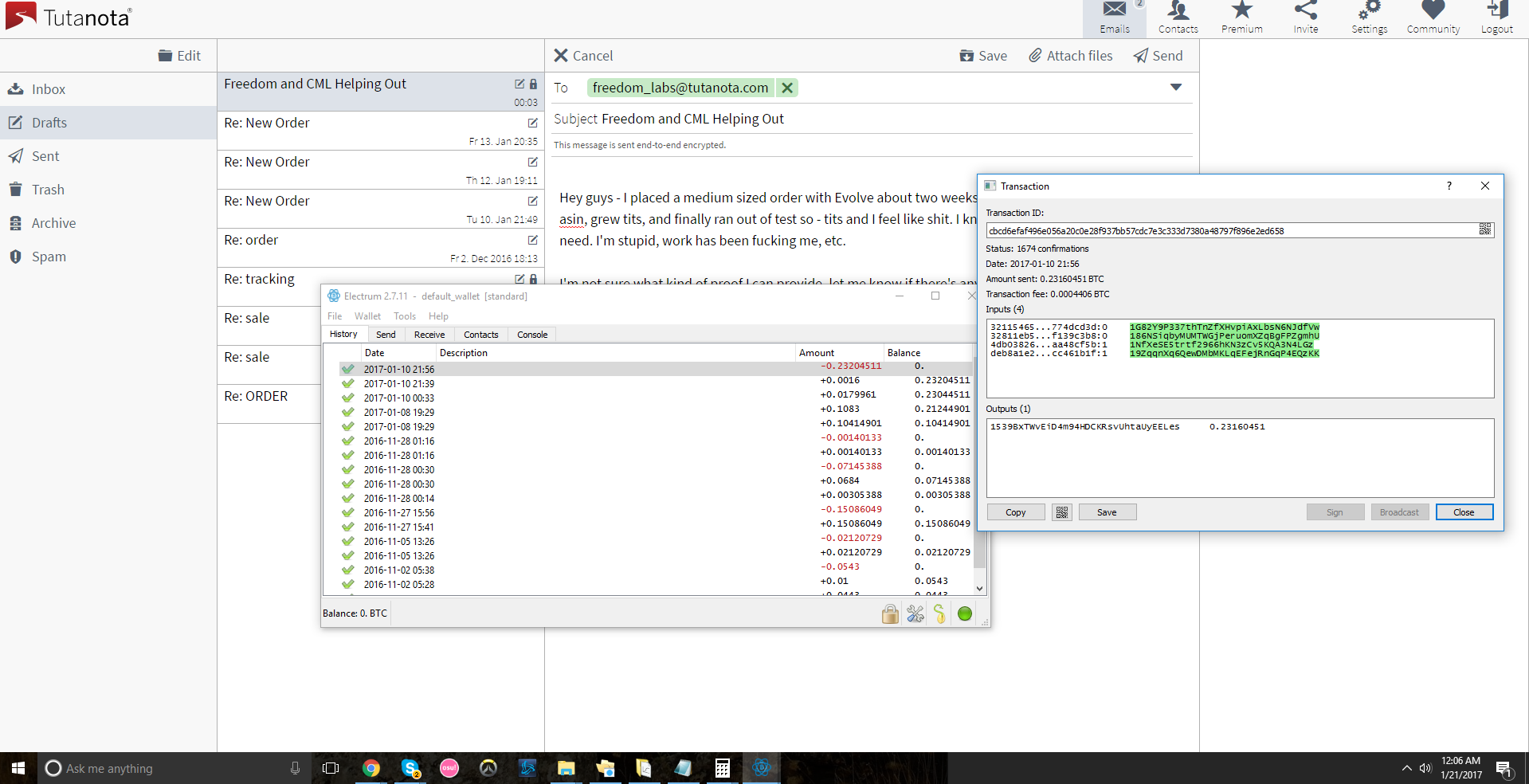The height and width of the screenshot is (784, 1529).
Task: Open the Emails section in Tutanota
Action: tap(1114, 18)
